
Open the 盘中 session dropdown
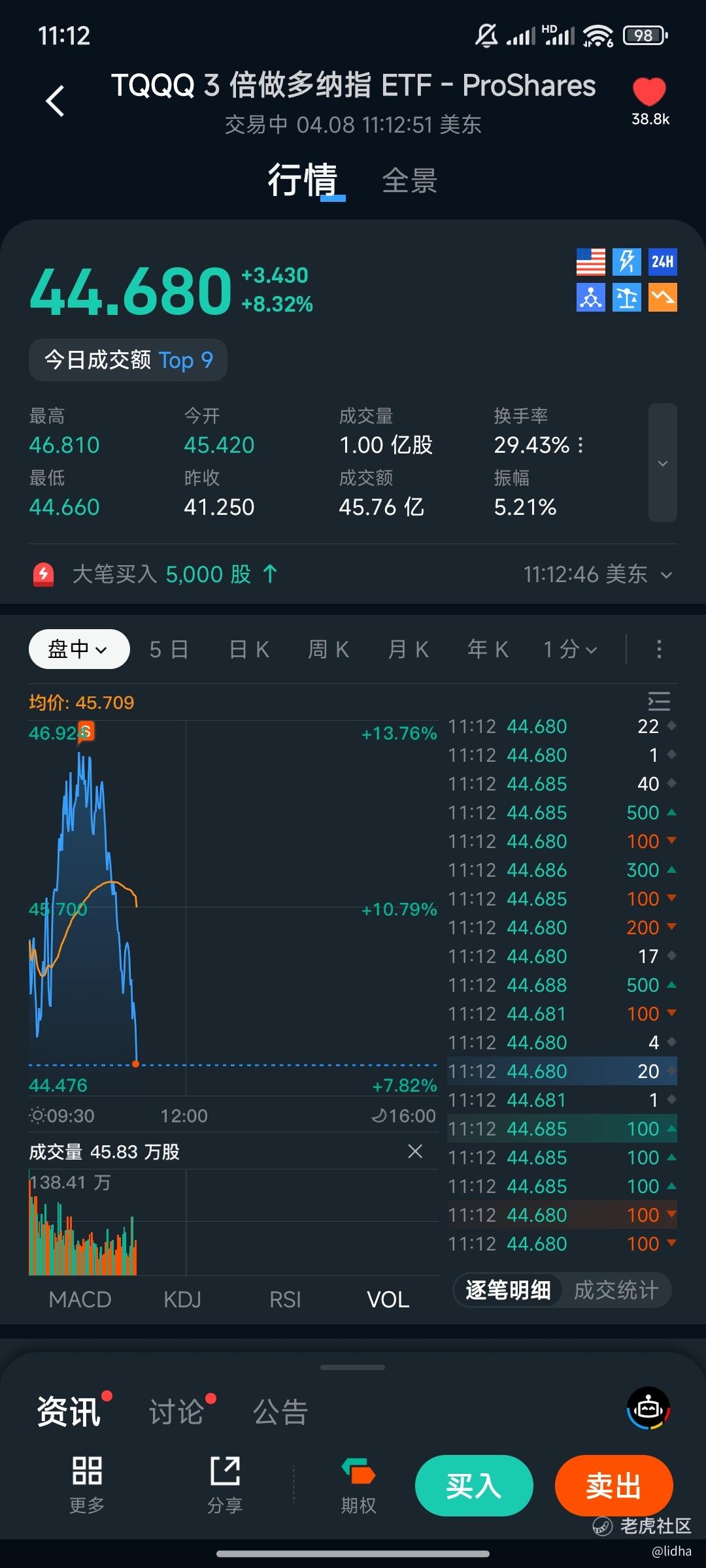tap(79, 649)
